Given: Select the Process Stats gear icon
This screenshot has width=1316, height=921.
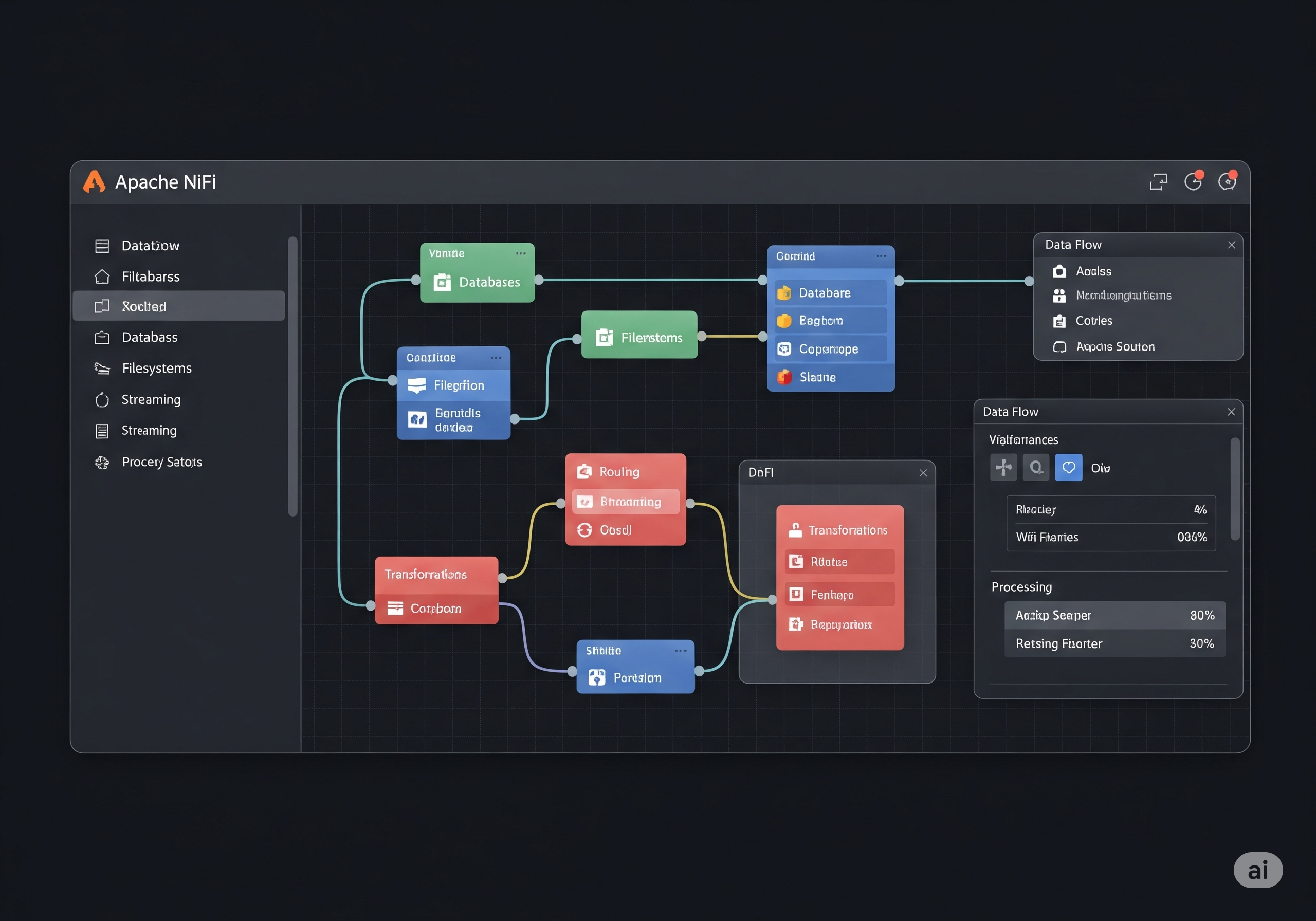Looking at the screenshot, I should point(102,462).
